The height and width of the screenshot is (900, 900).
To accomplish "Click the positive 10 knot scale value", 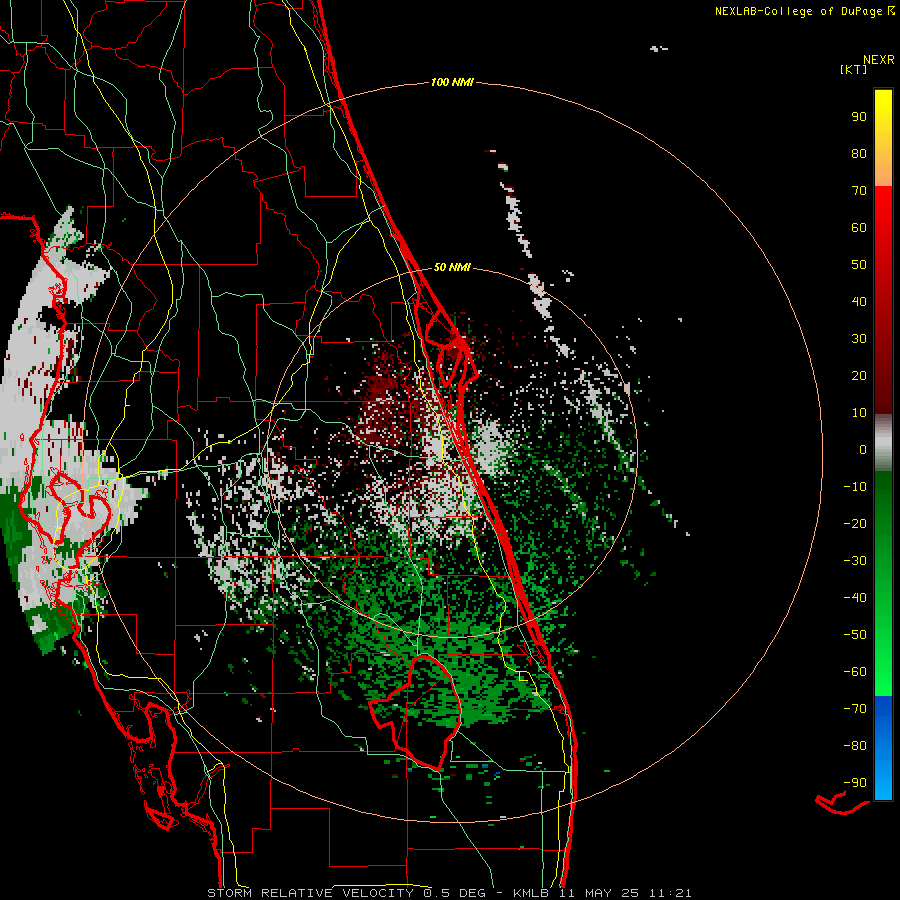I will coord(859,413).
